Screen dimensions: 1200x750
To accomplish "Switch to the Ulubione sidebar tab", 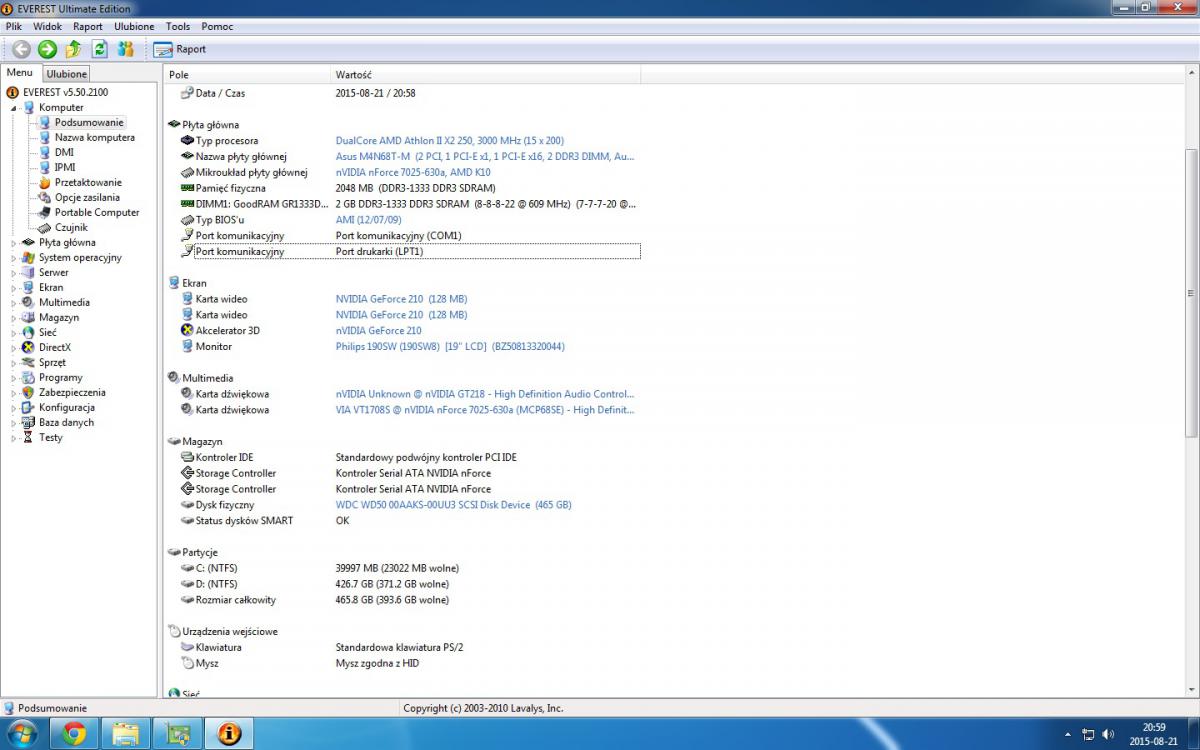I will tap(67, 74).
